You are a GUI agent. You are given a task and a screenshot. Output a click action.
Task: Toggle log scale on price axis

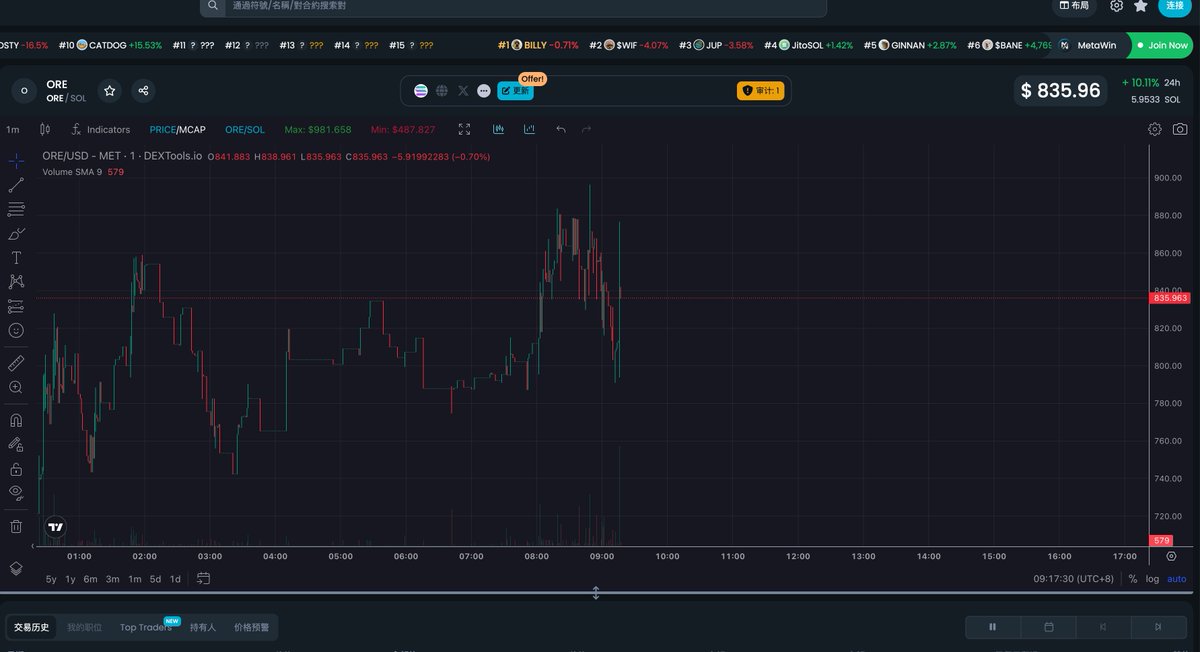pyautogui.click(x=1152, y=579)
